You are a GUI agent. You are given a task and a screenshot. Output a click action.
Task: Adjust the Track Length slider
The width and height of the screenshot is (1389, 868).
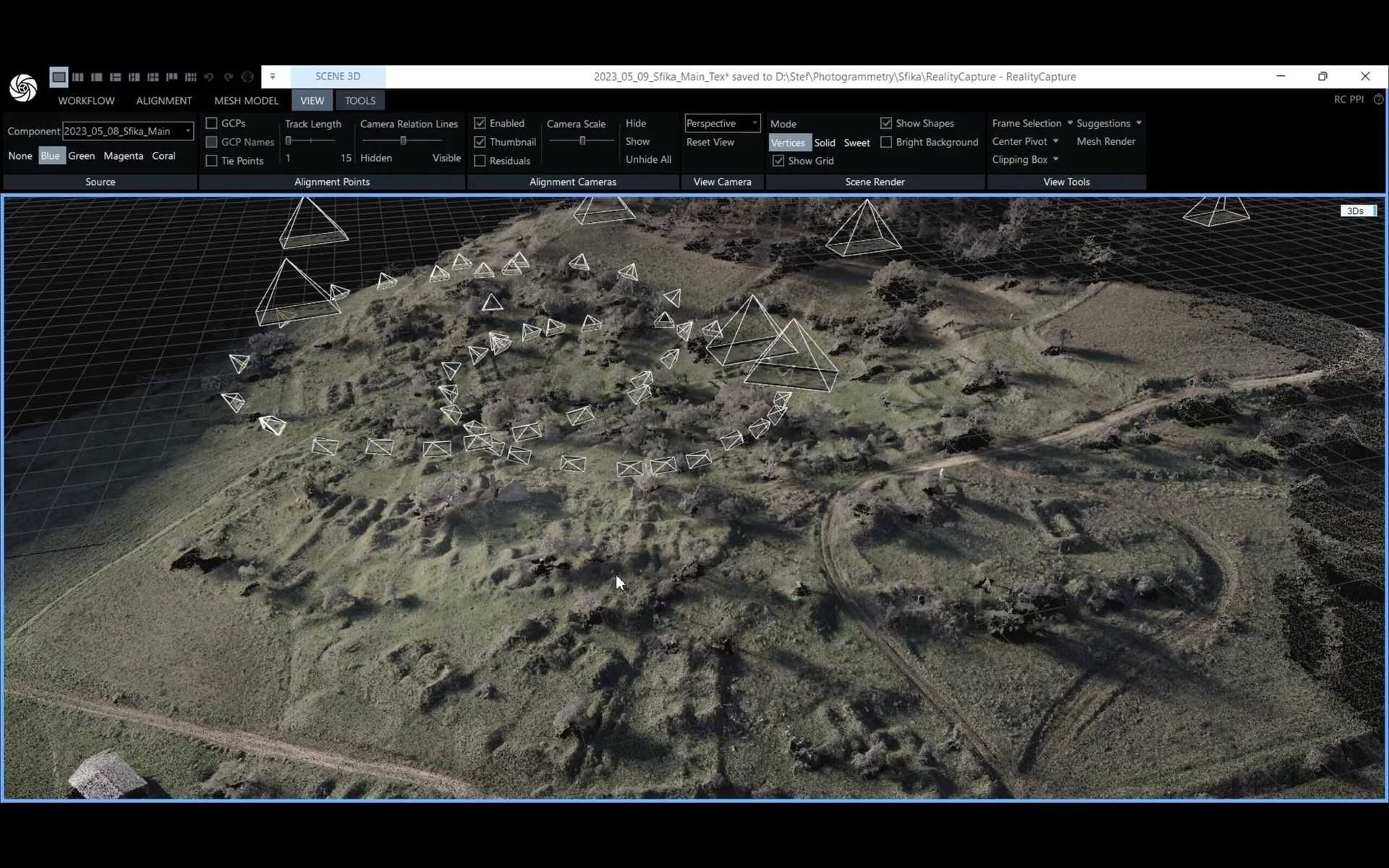[311, 141]
